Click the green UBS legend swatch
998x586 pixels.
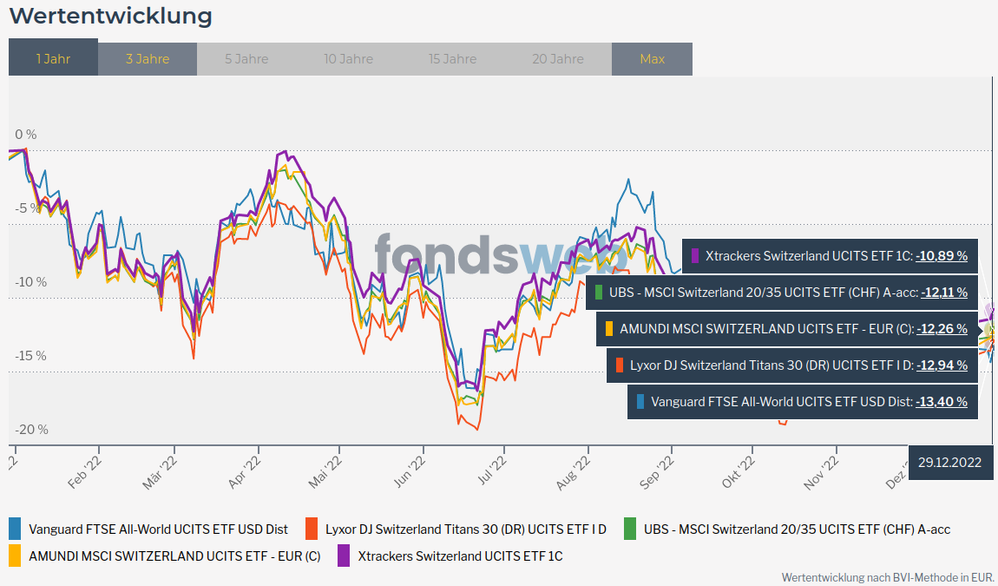[x=630, y=529]
